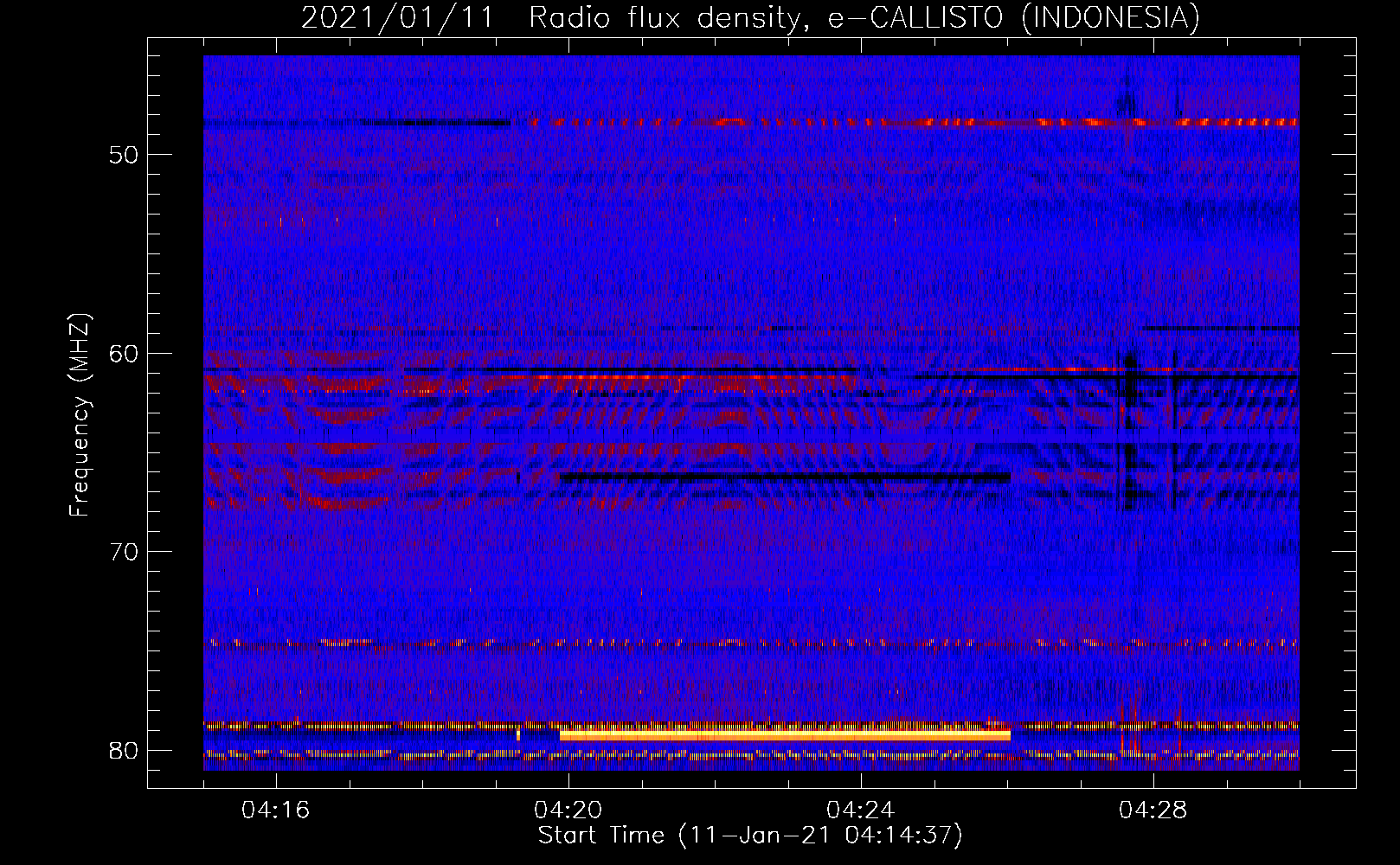
Task: Click the long black band near 66 MHz
Action: 785,477
